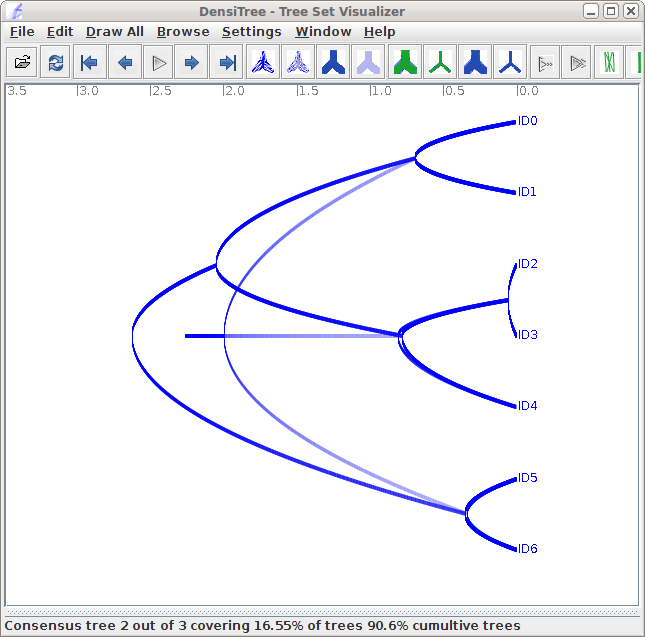The image size is (645, 637).
Task: Jump to last tree with end arrow
Action: 227,63
